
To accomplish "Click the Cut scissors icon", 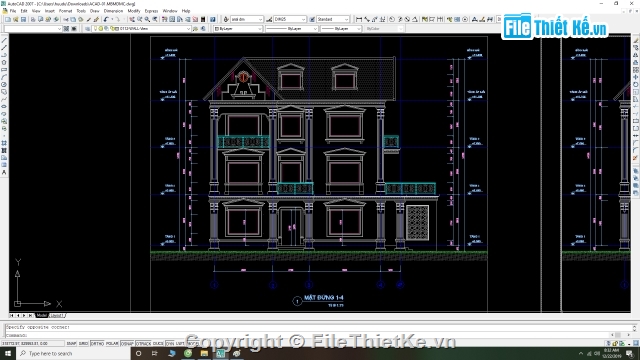I will click(66, 19).
